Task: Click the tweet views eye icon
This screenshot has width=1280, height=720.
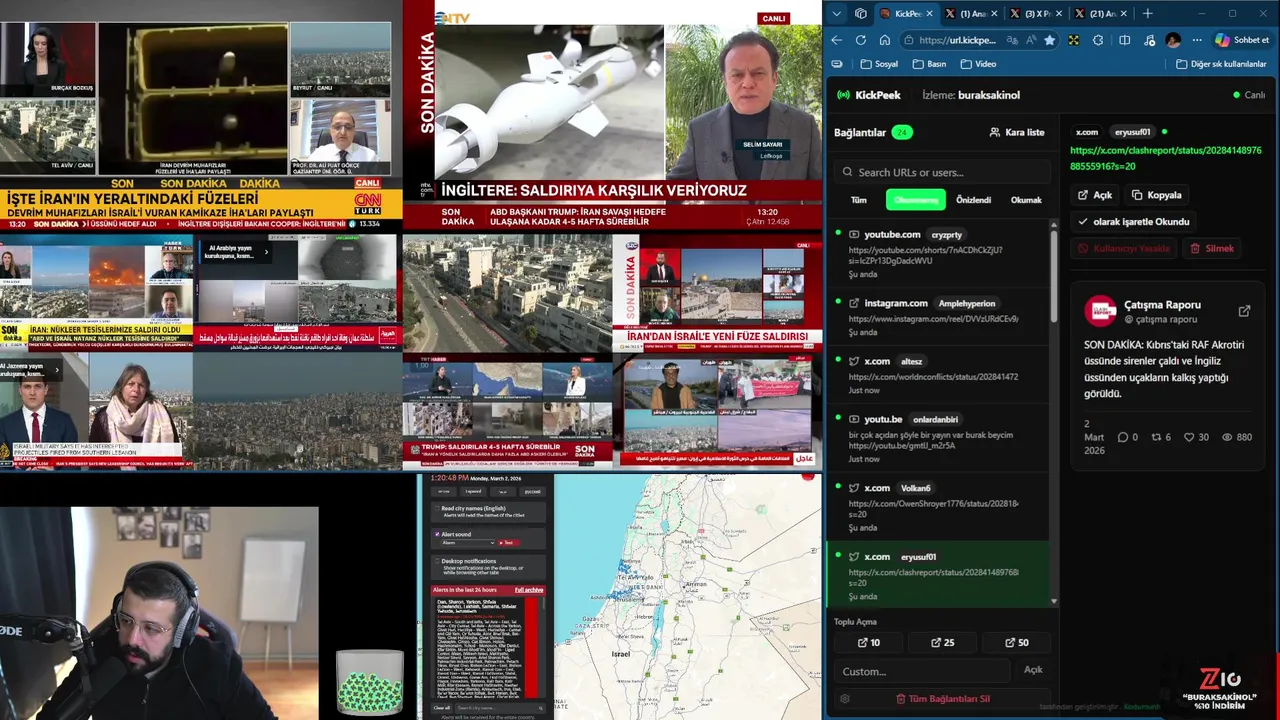Action: [1227, 437]
